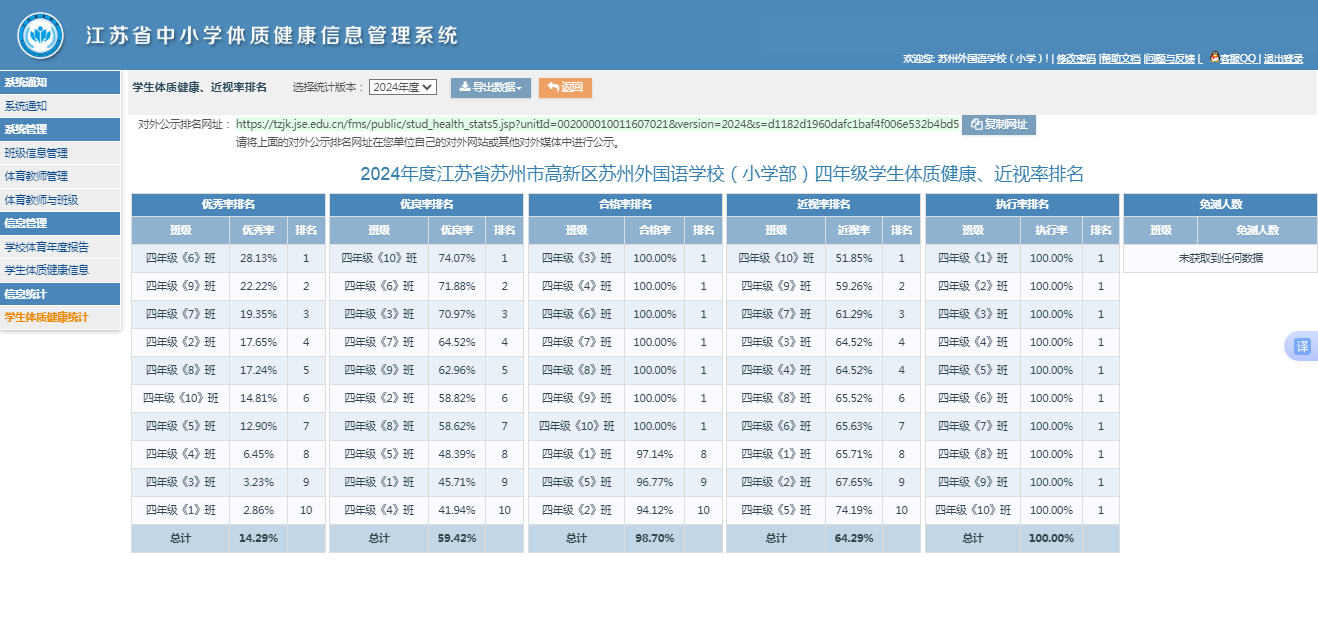
Task: Click the QQ penguin customer service icon
Action: 1214,58
